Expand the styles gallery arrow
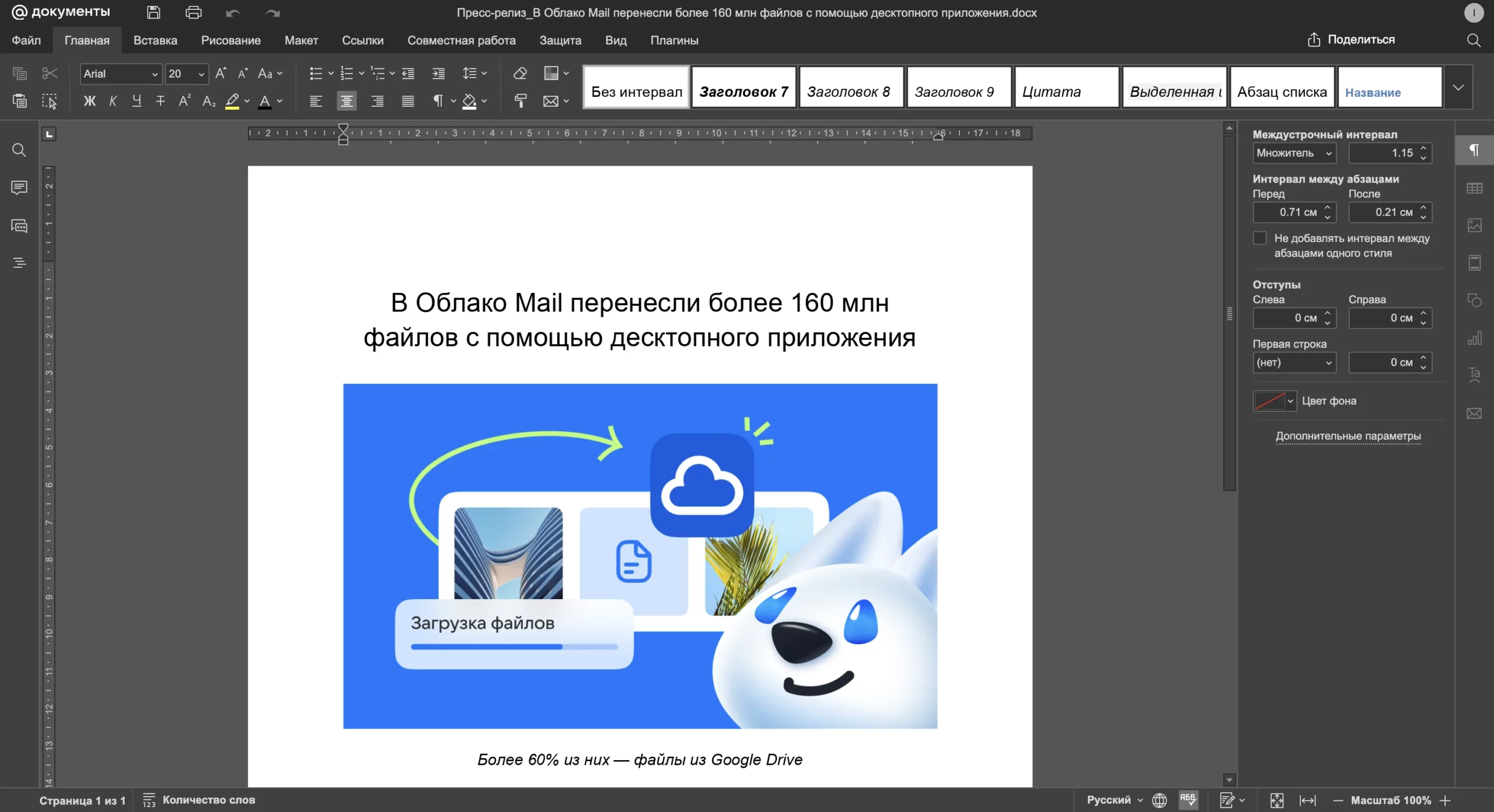This screenshot has width=1494, height=812. coord(1458,87)
